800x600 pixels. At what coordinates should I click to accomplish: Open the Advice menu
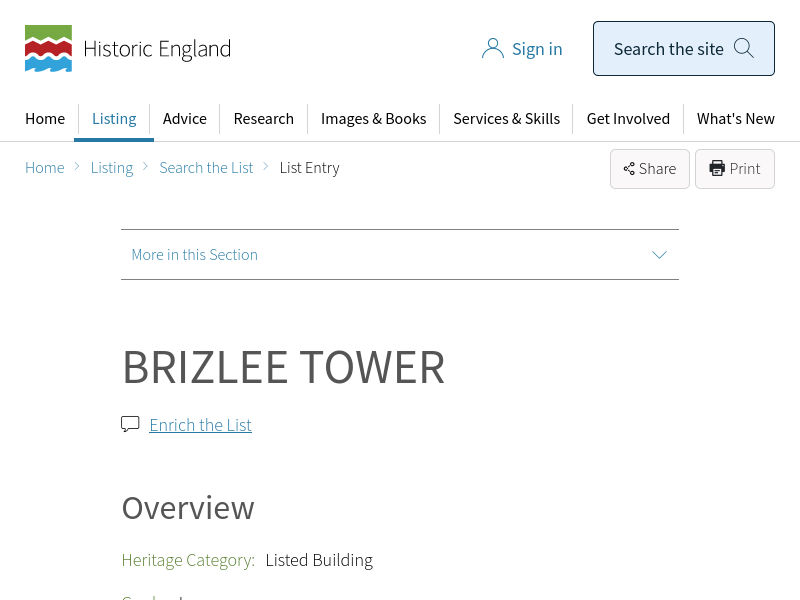[185, 119]
